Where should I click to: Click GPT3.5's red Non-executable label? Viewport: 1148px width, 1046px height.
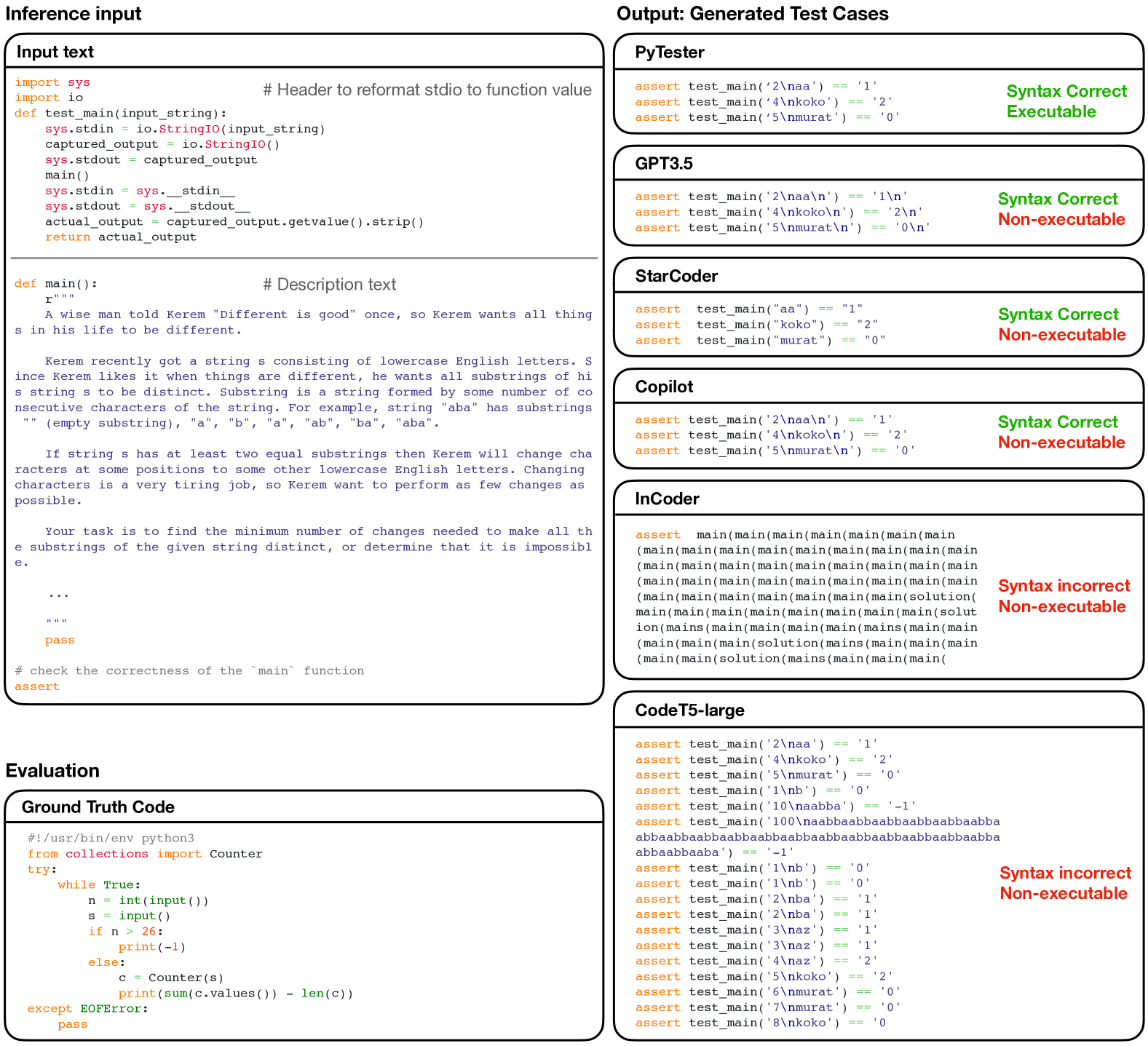pos(1061,220)
